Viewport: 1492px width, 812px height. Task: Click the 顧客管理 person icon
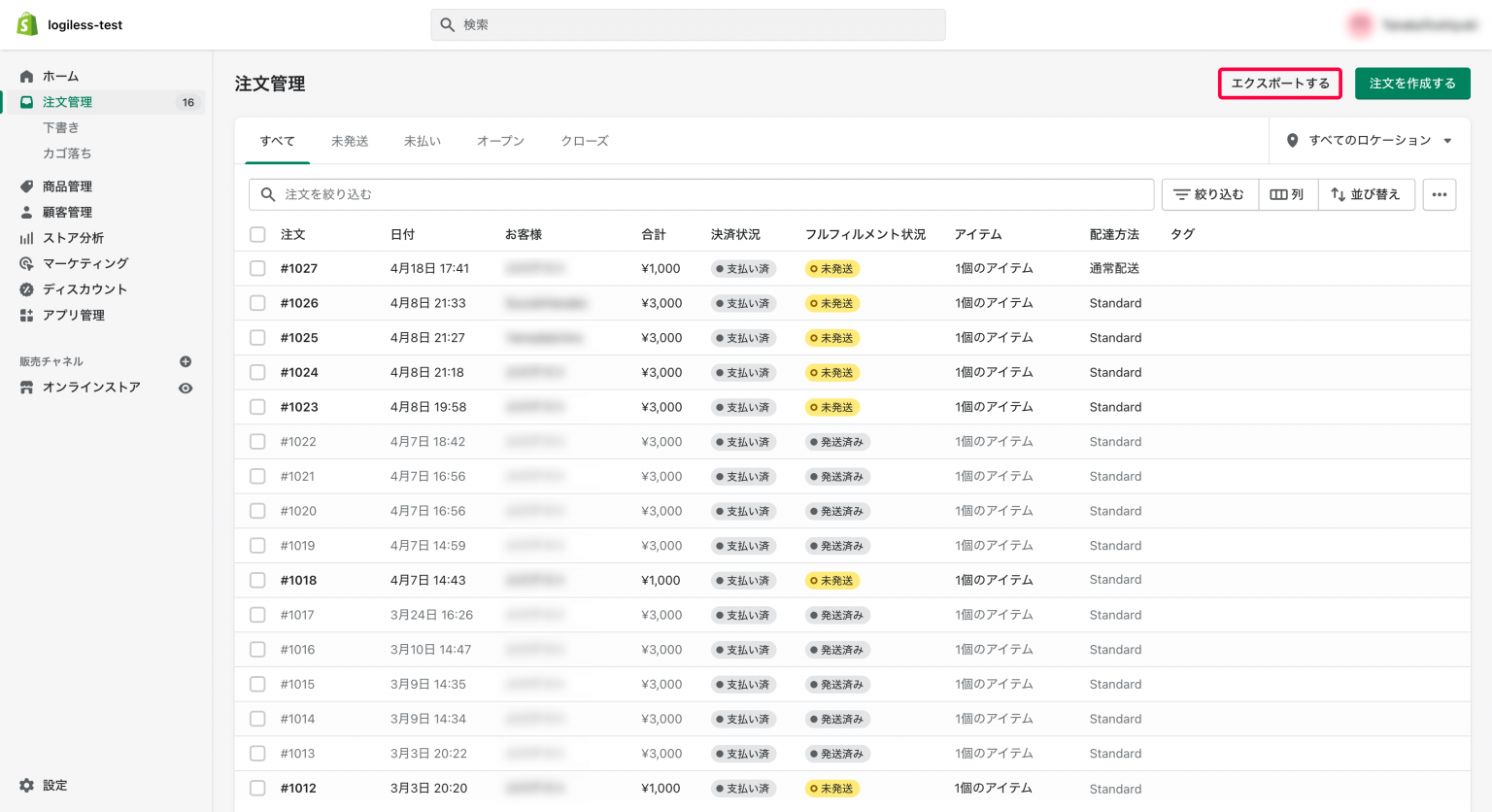click(x=26, y=212)
